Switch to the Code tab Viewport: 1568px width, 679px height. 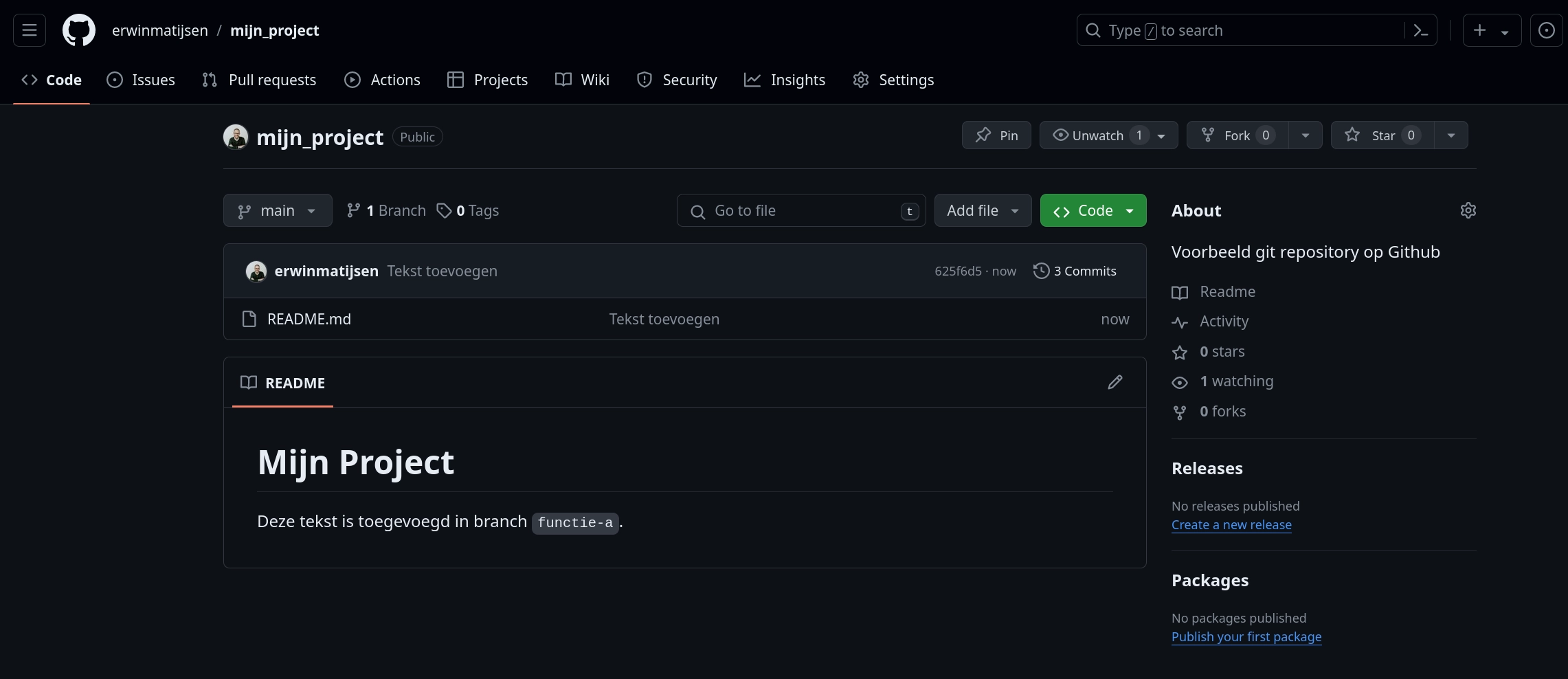(x=52, y=80)
